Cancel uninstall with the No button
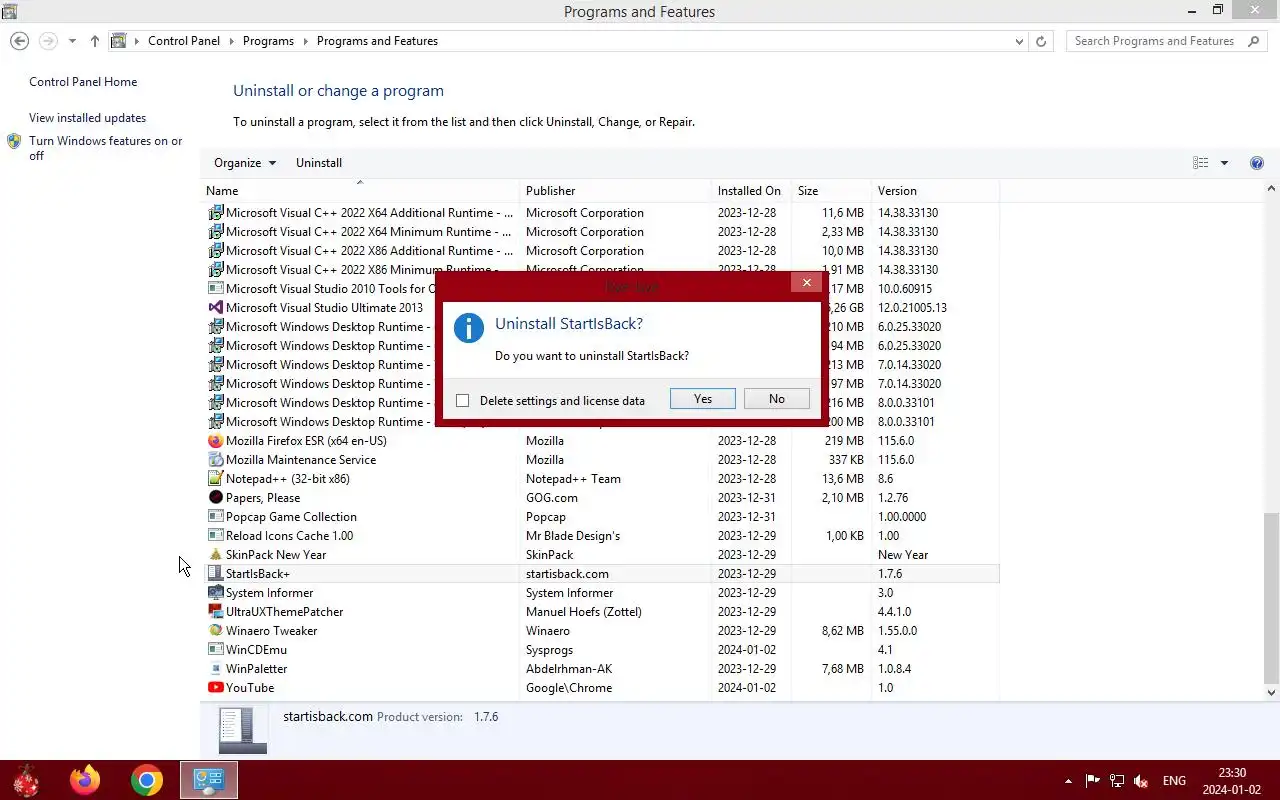1280x800 pixels. coord(777,399)
